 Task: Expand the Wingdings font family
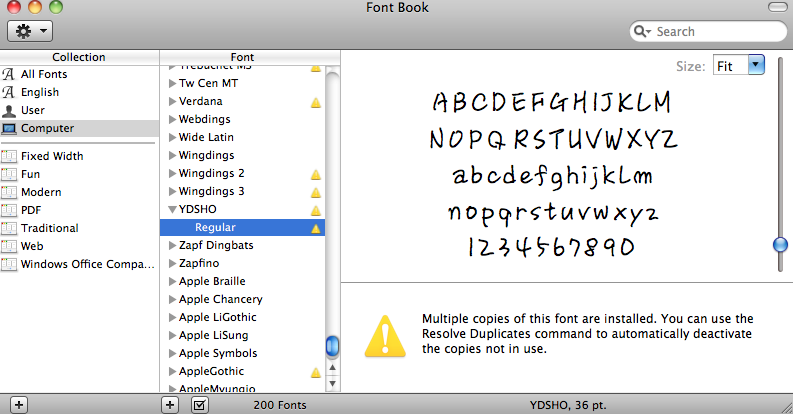pos(172,155)
